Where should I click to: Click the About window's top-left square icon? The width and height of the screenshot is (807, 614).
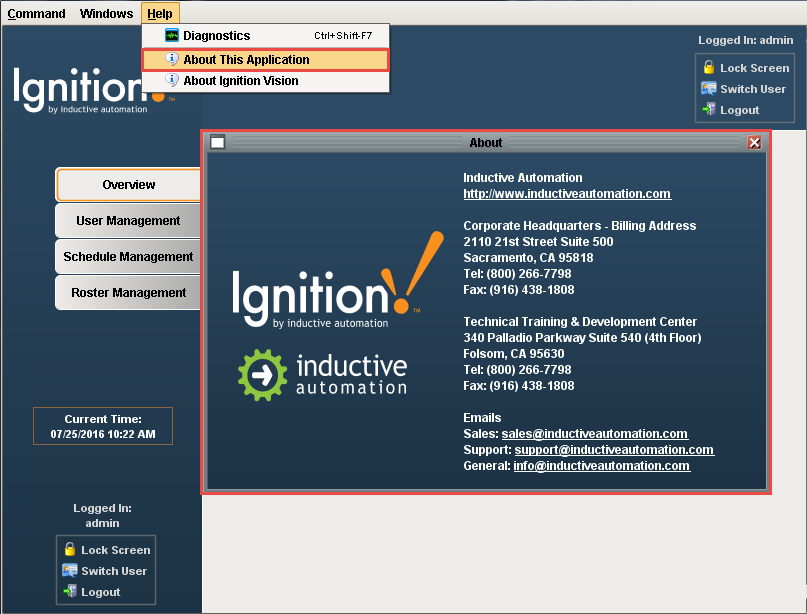(x=218, y=143)
